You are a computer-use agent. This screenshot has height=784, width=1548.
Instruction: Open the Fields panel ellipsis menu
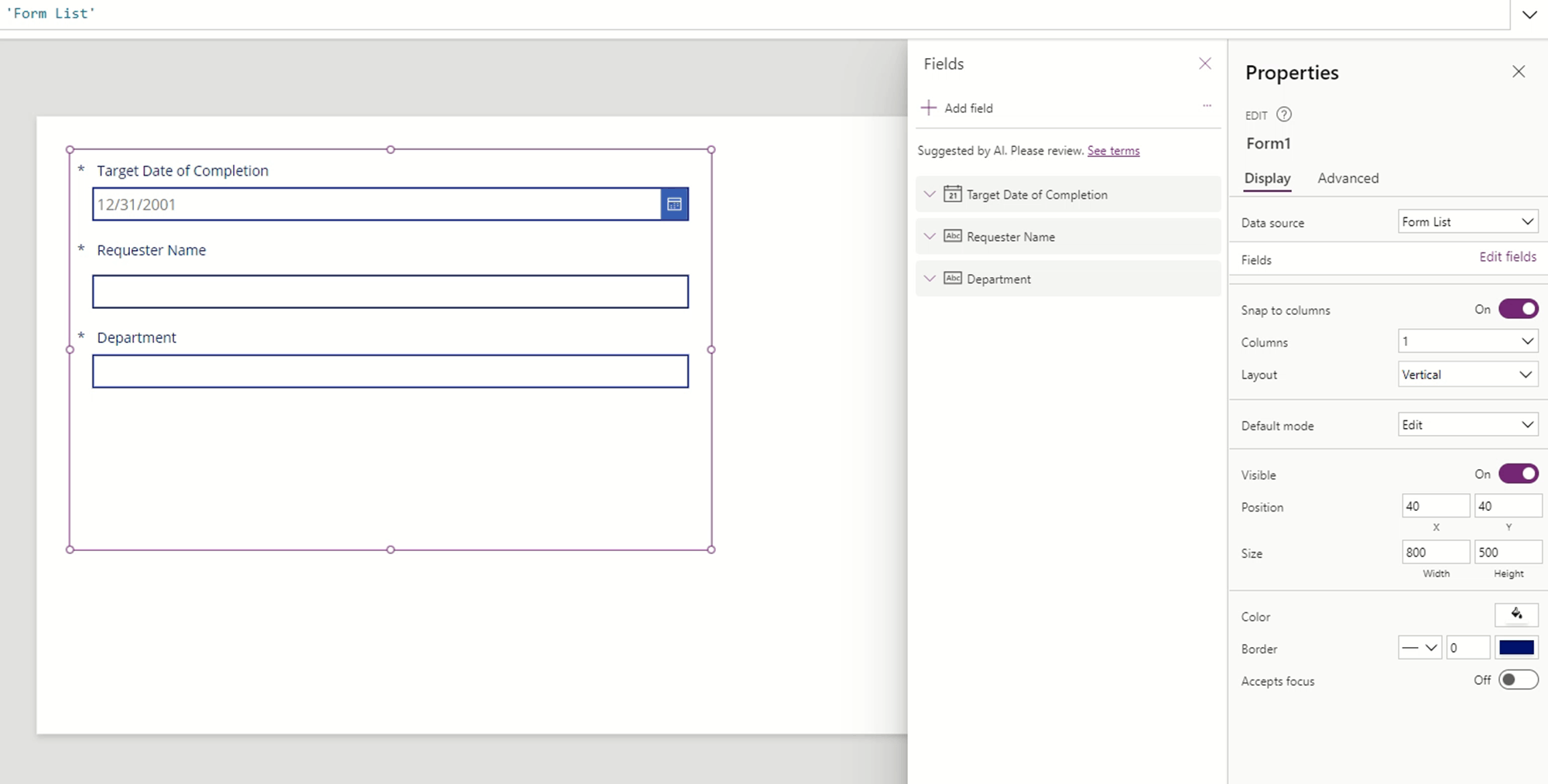(1207, 106)
